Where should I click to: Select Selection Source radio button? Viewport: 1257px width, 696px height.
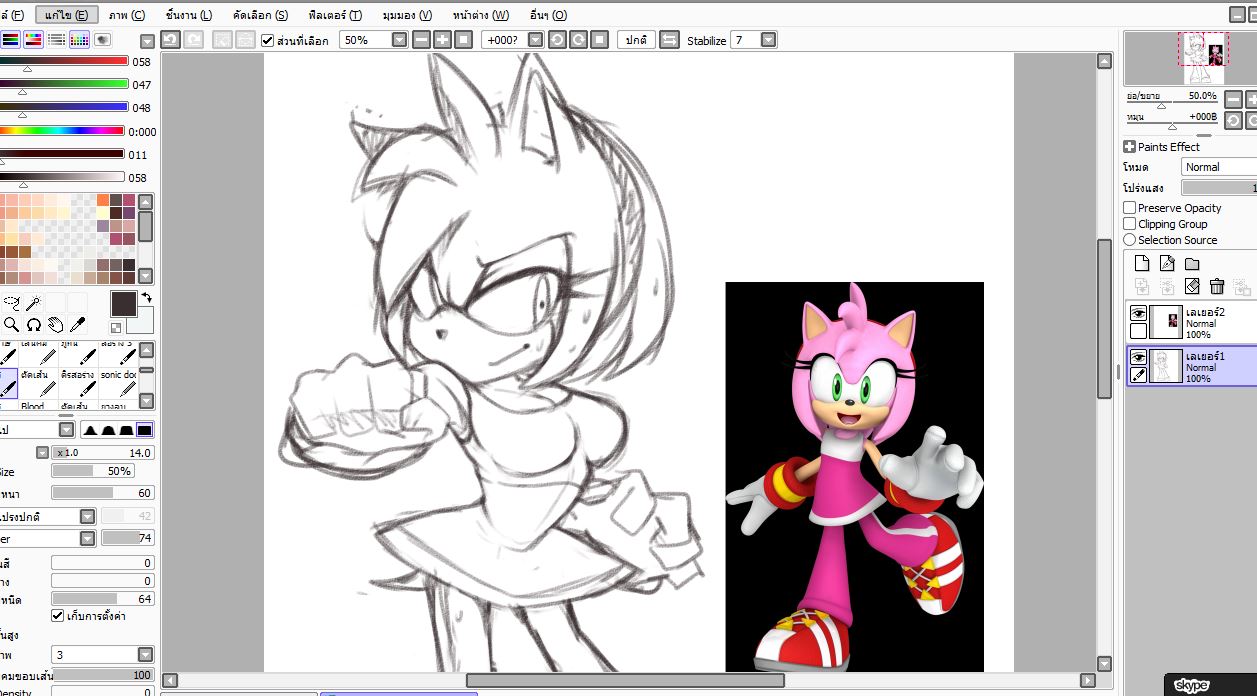[x=1130, y=240]
